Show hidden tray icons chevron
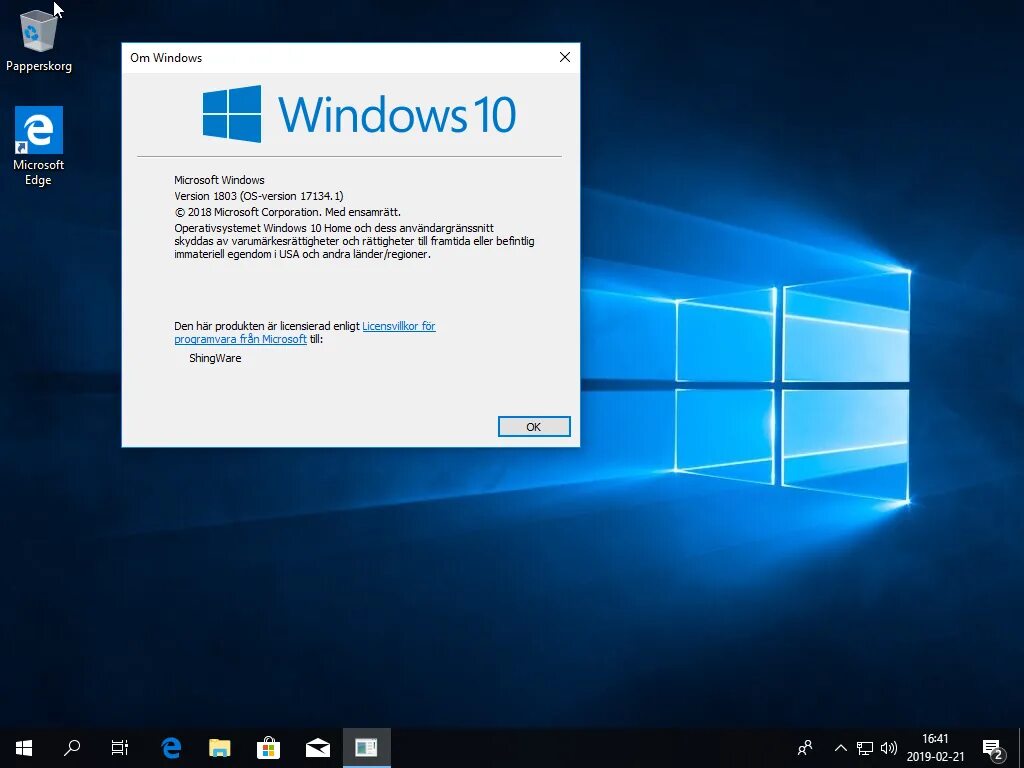Screen dimensions: 1024x768 (x=840, y=748)
